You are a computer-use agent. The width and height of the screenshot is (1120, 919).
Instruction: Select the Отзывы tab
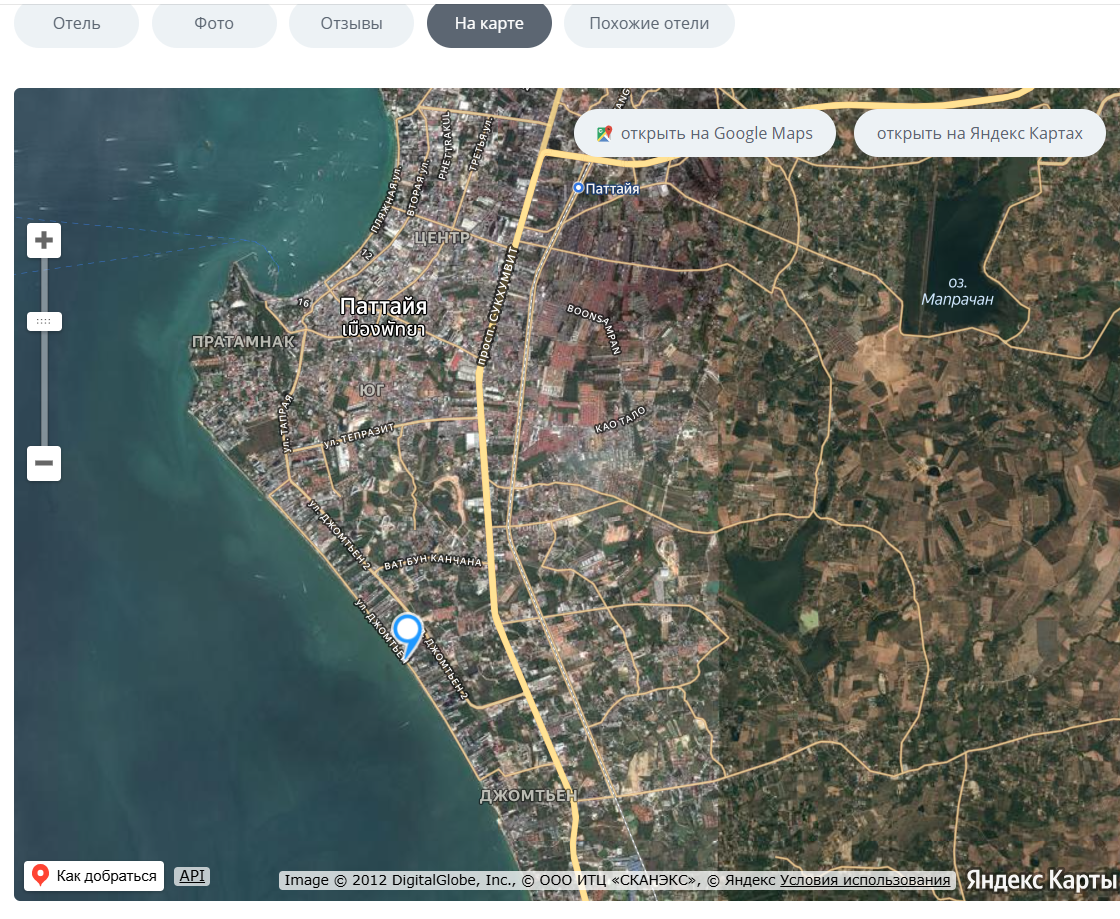[x=351, y=24]
